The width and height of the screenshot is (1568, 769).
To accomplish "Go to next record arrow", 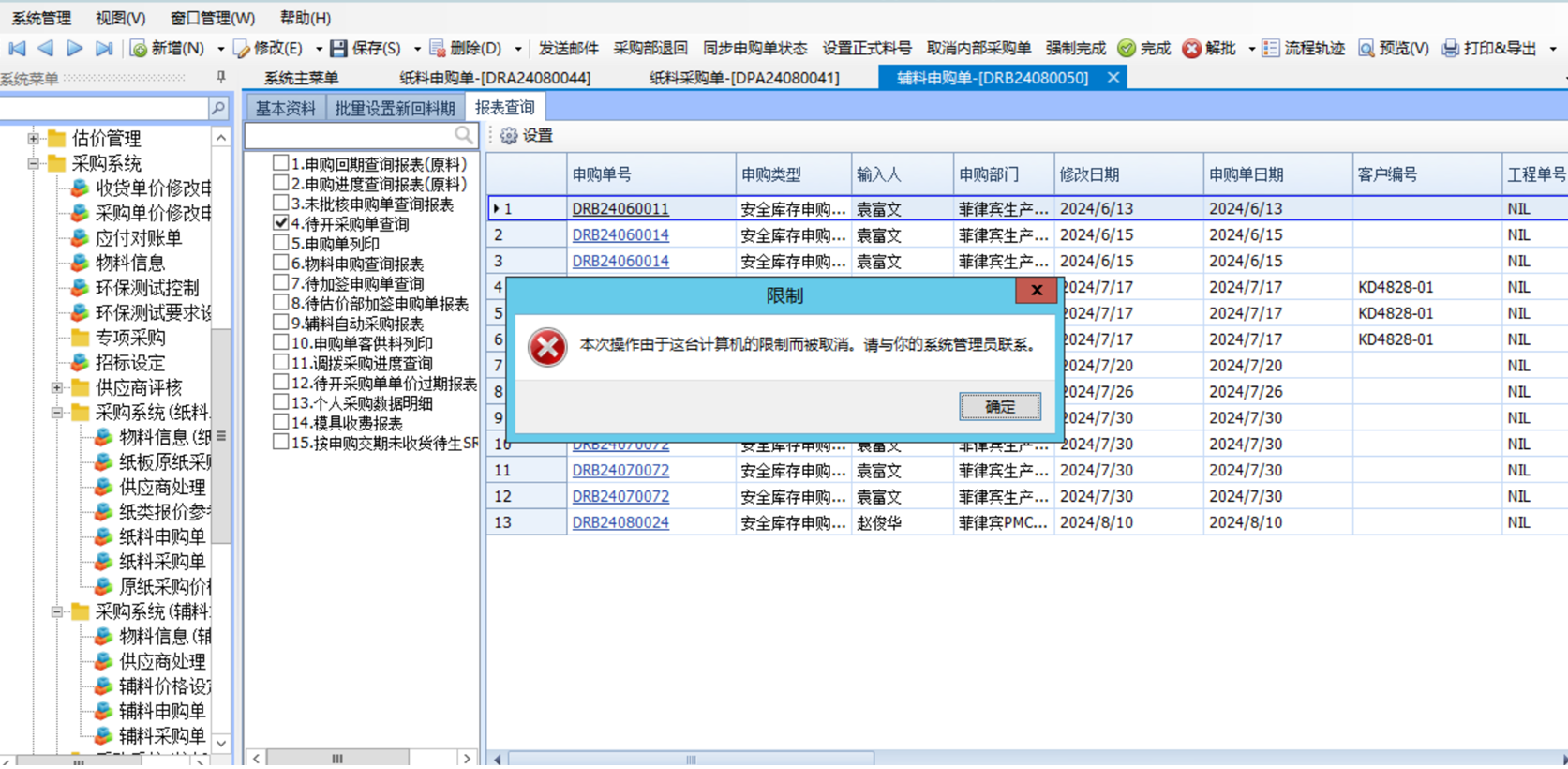I will 75,48.
